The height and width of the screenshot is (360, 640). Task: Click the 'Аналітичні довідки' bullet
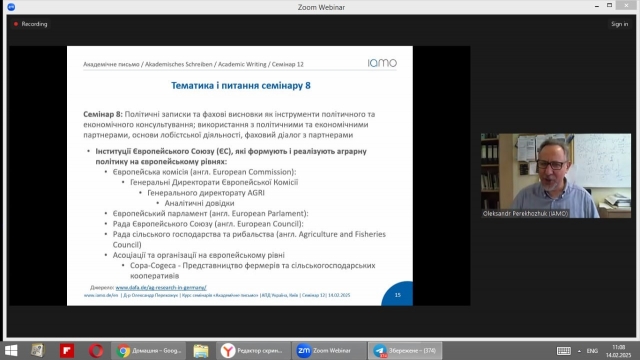[x=199, y=203]
